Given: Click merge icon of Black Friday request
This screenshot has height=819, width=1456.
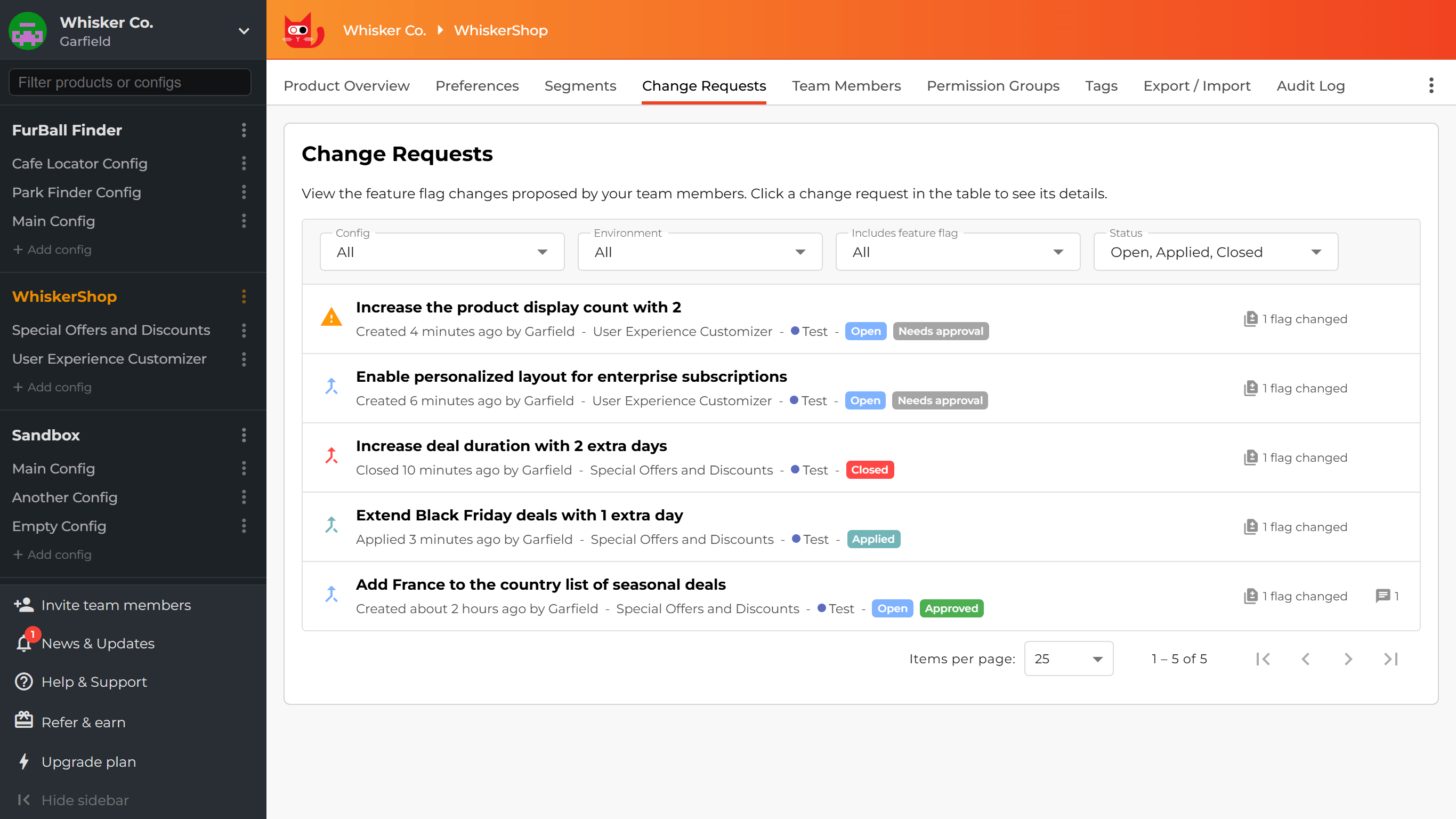Looking at the screenshot, I should click(x=331, y=525).
